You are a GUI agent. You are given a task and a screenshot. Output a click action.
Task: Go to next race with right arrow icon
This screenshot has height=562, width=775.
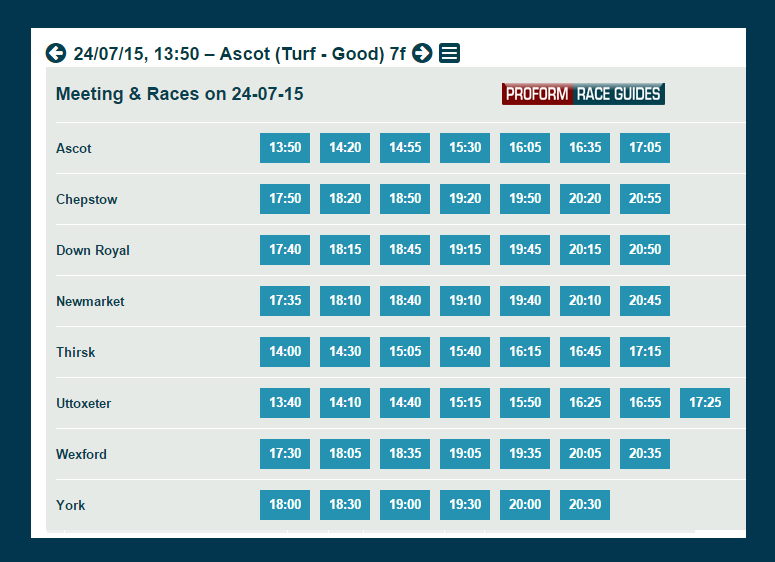click(422, 53)
